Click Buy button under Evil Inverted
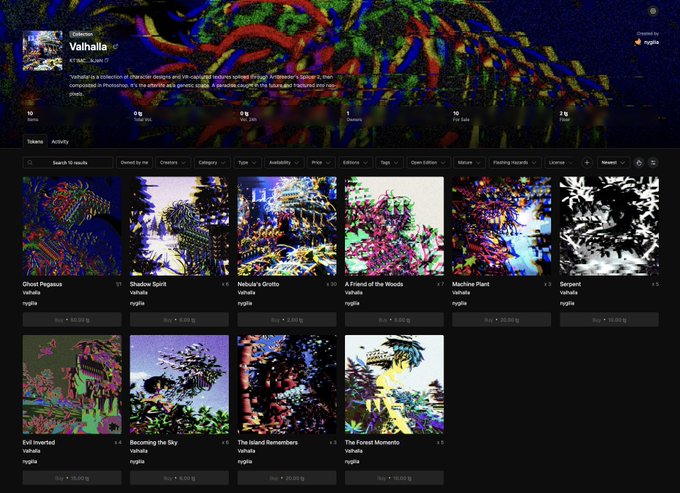Viewport: 680px width, 493px height. pyautogui.click(x=72, y=478)
